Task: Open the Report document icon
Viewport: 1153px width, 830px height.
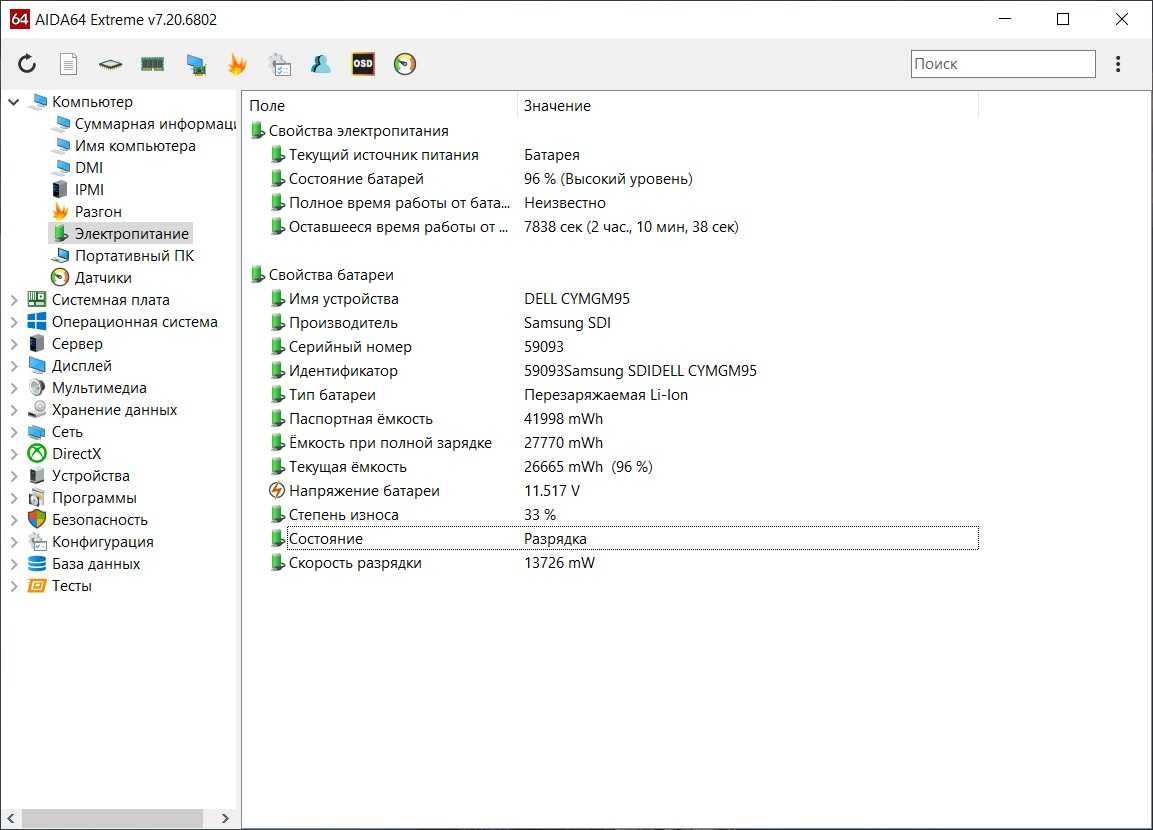Action: [x=68, y=64]
